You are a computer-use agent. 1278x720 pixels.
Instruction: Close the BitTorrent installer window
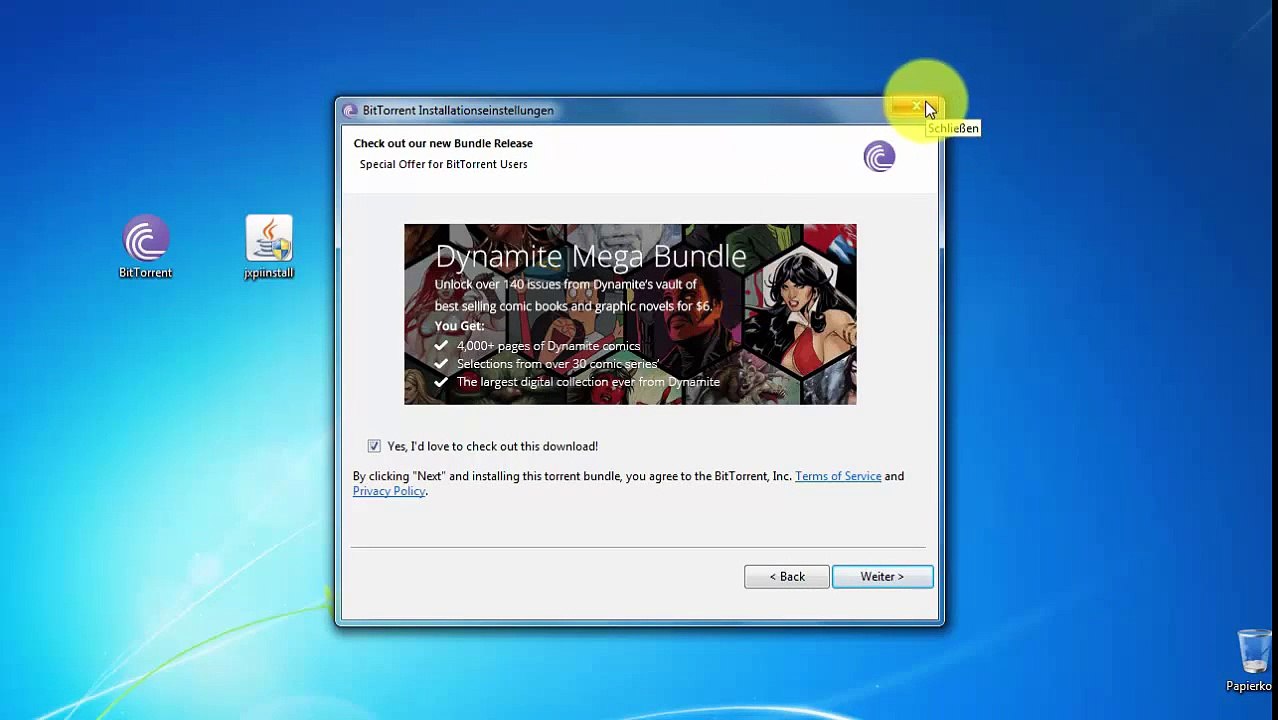coord(915,107)
